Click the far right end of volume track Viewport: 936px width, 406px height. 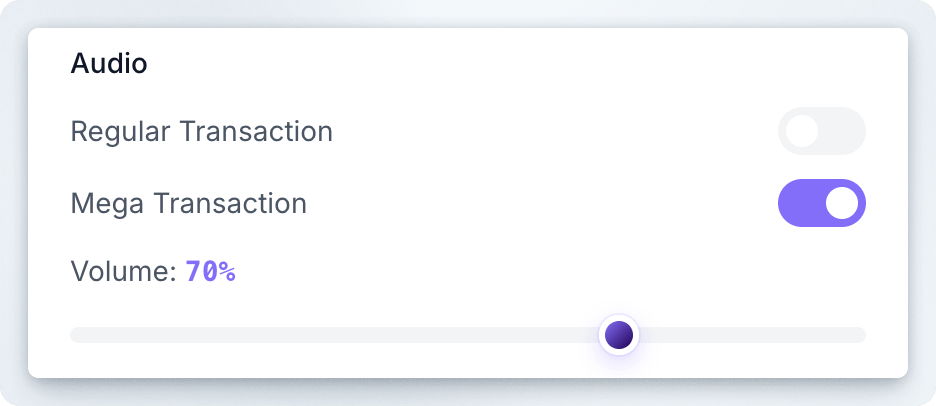click(861, 335)
